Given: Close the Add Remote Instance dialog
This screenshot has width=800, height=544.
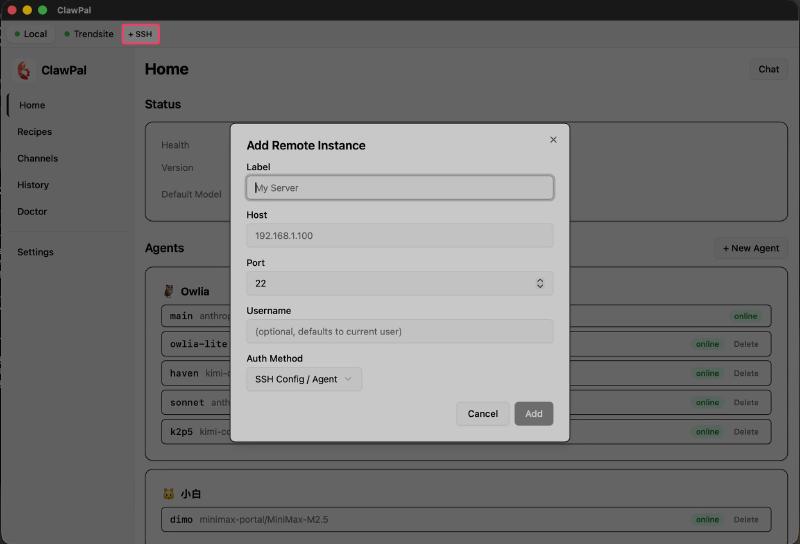Looking at the screenshot, I should pyautogui.click(x=553, y=140).
